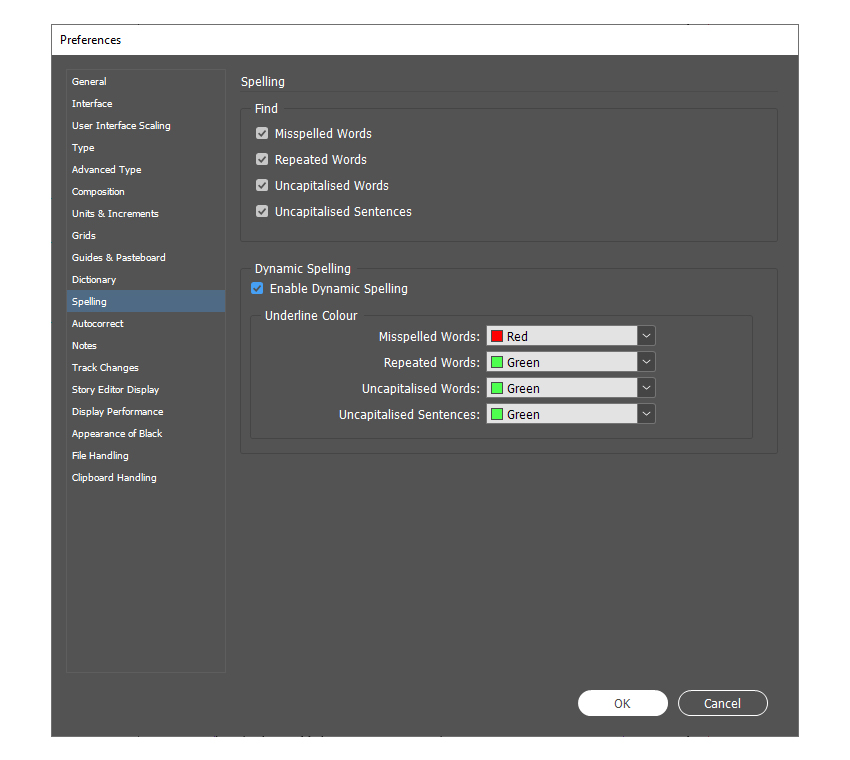Viewport: 850px width, 760px height.
Task: Dismiss the dialog with Cancel button
Action: point(722,703)
